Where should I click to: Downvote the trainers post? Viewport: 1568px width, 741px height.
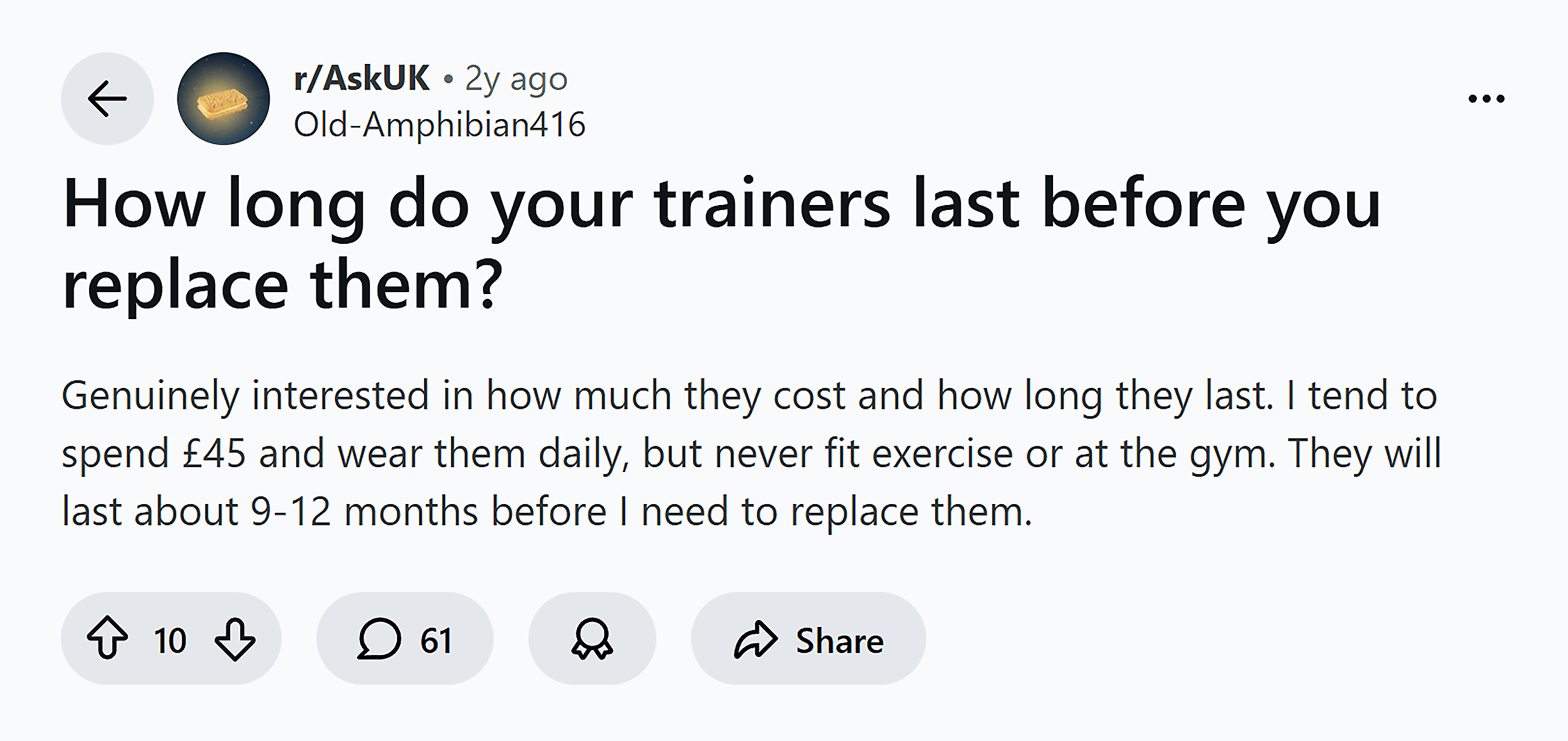point(235,639)
